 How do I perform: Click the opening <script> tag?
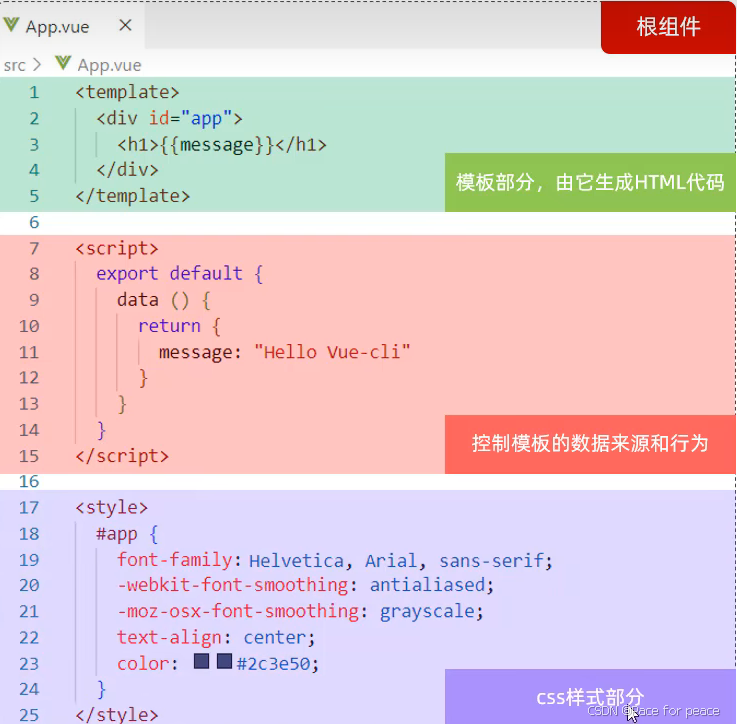[117, 248]
